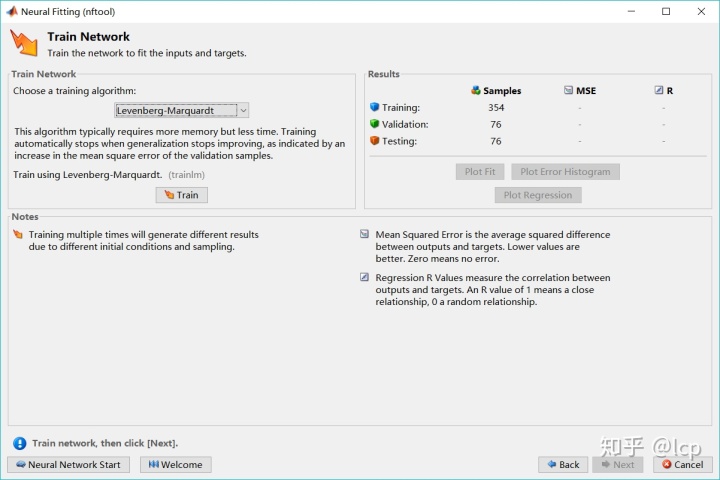This screenshot has height=480, width=720.
Task: Click the MSE column header text
Action: point(586,91)
